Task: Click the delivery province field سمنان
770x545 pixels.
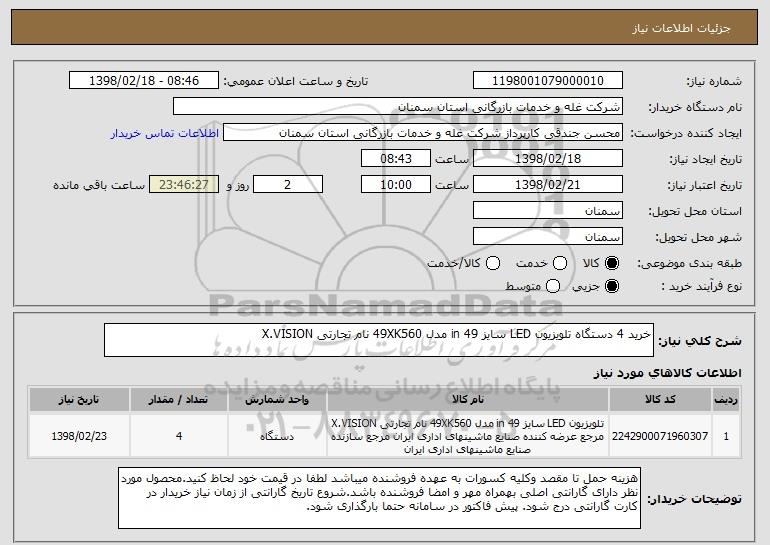Action: coord(548,211)
